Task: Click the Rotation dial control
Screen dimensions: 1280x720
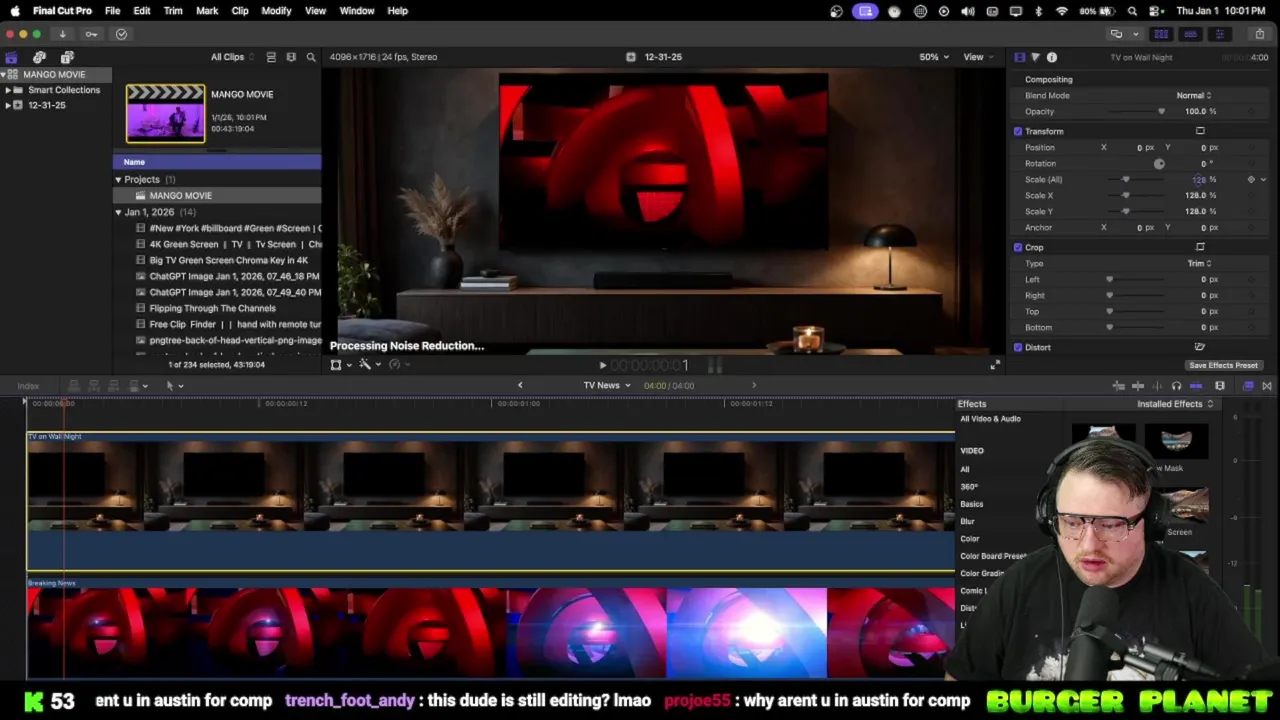Action: tap(1159, 163)
